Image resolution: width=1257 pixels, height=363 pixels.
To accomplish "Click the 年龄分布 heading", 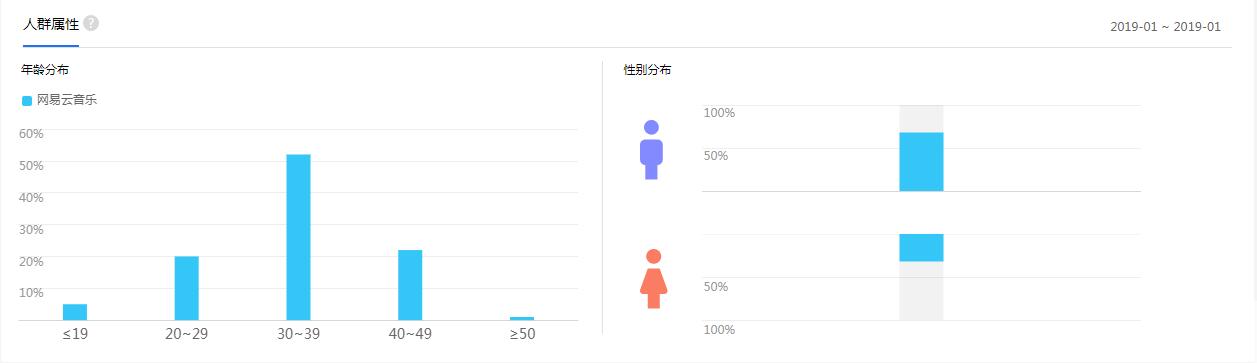I will (x=45, y=70).
